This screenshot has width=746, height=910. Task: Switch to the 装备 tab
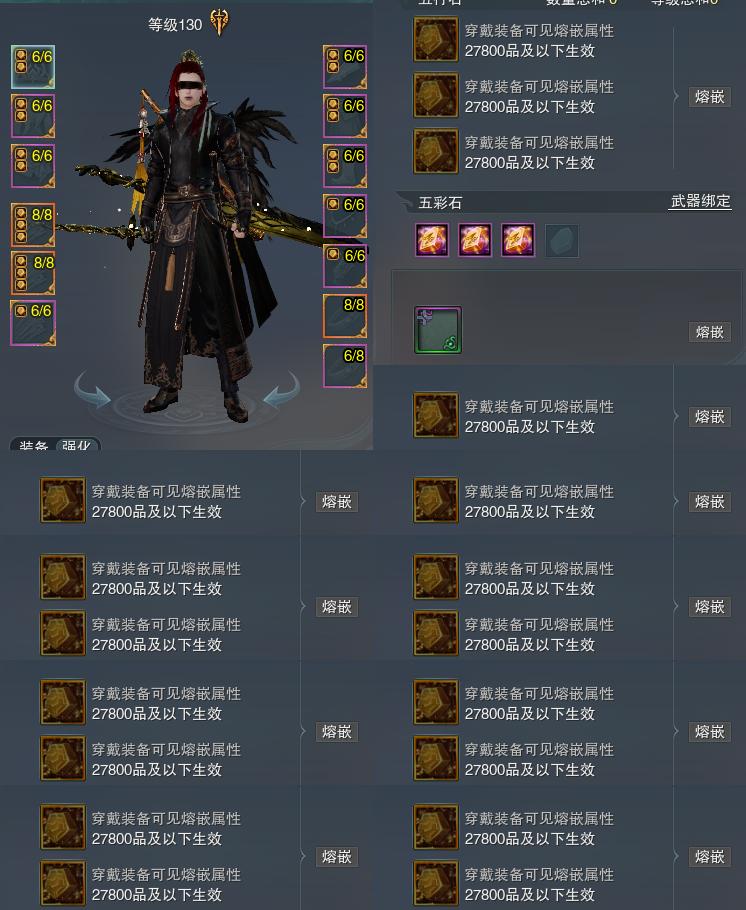[33, 445]
